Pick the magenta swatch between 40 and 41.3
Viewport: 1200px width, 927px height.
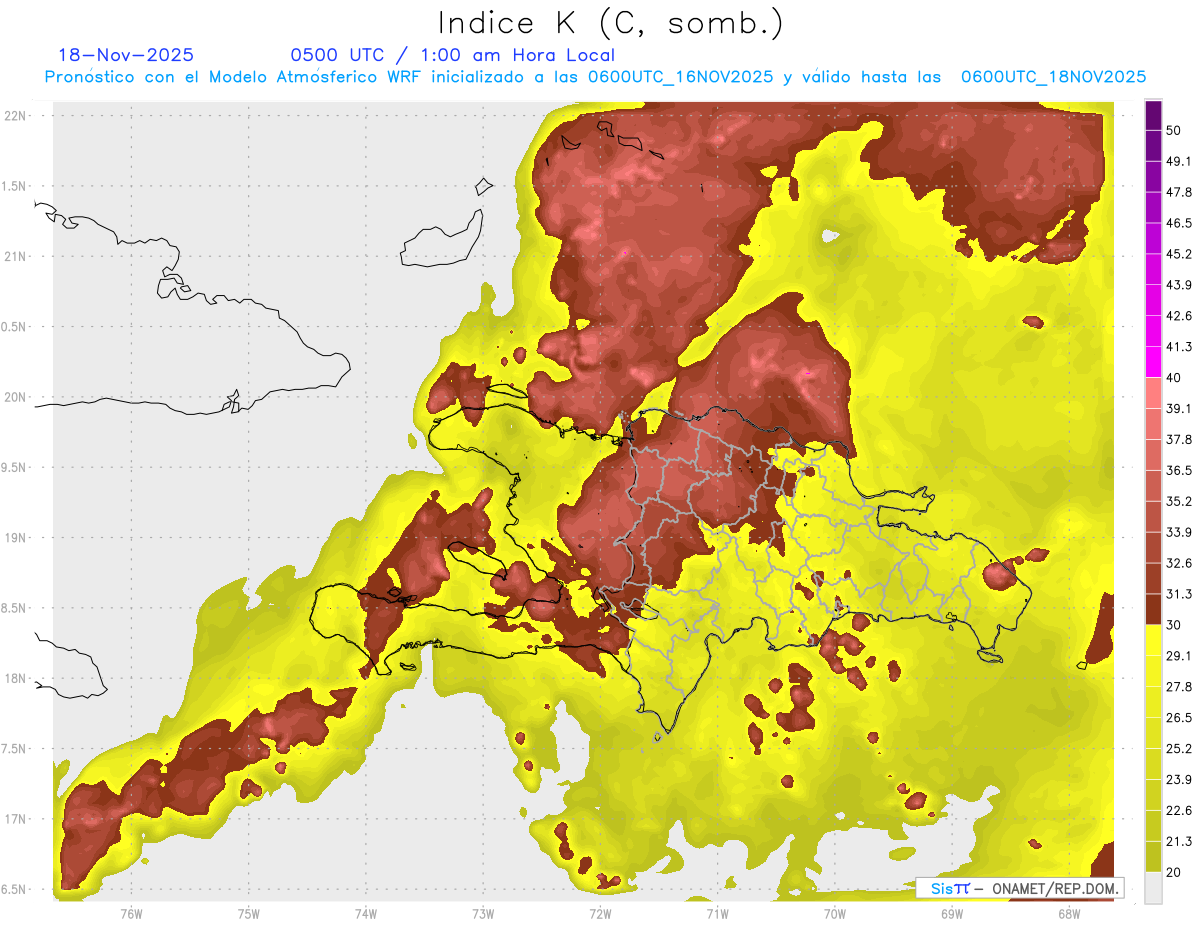(x=1153, y=362)
